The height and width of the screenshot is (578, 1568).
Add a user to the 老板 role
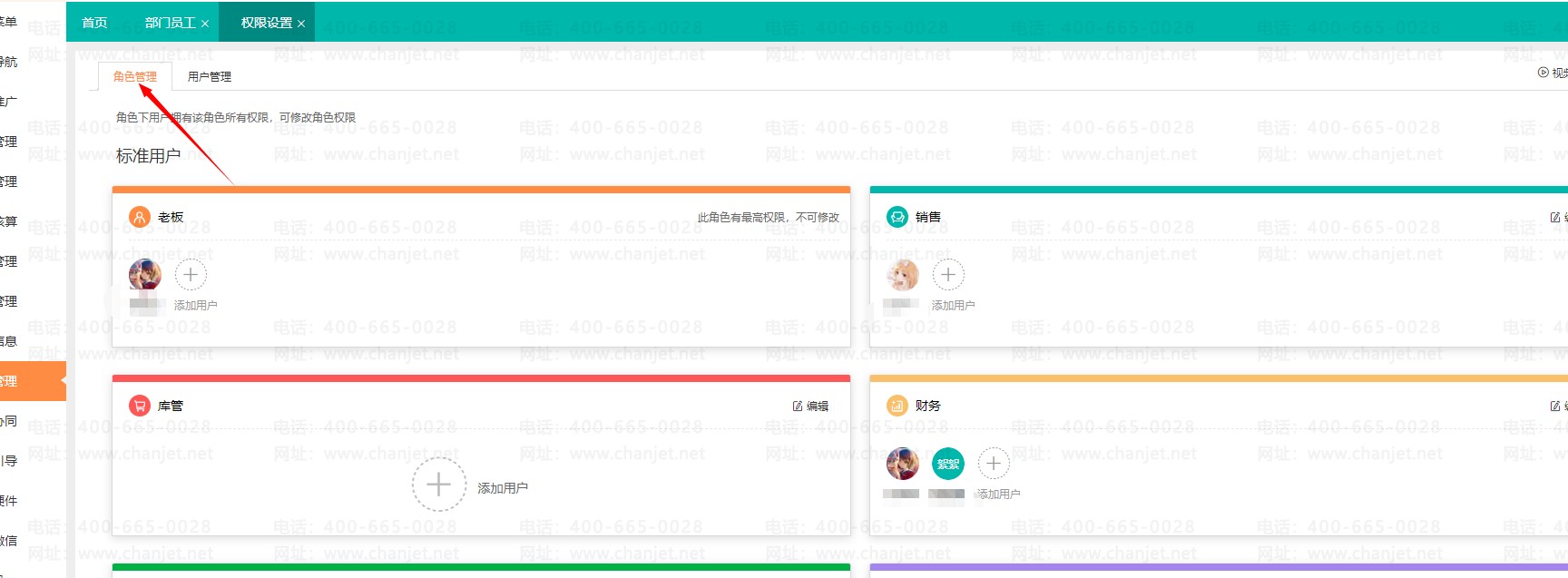[191, 275]
